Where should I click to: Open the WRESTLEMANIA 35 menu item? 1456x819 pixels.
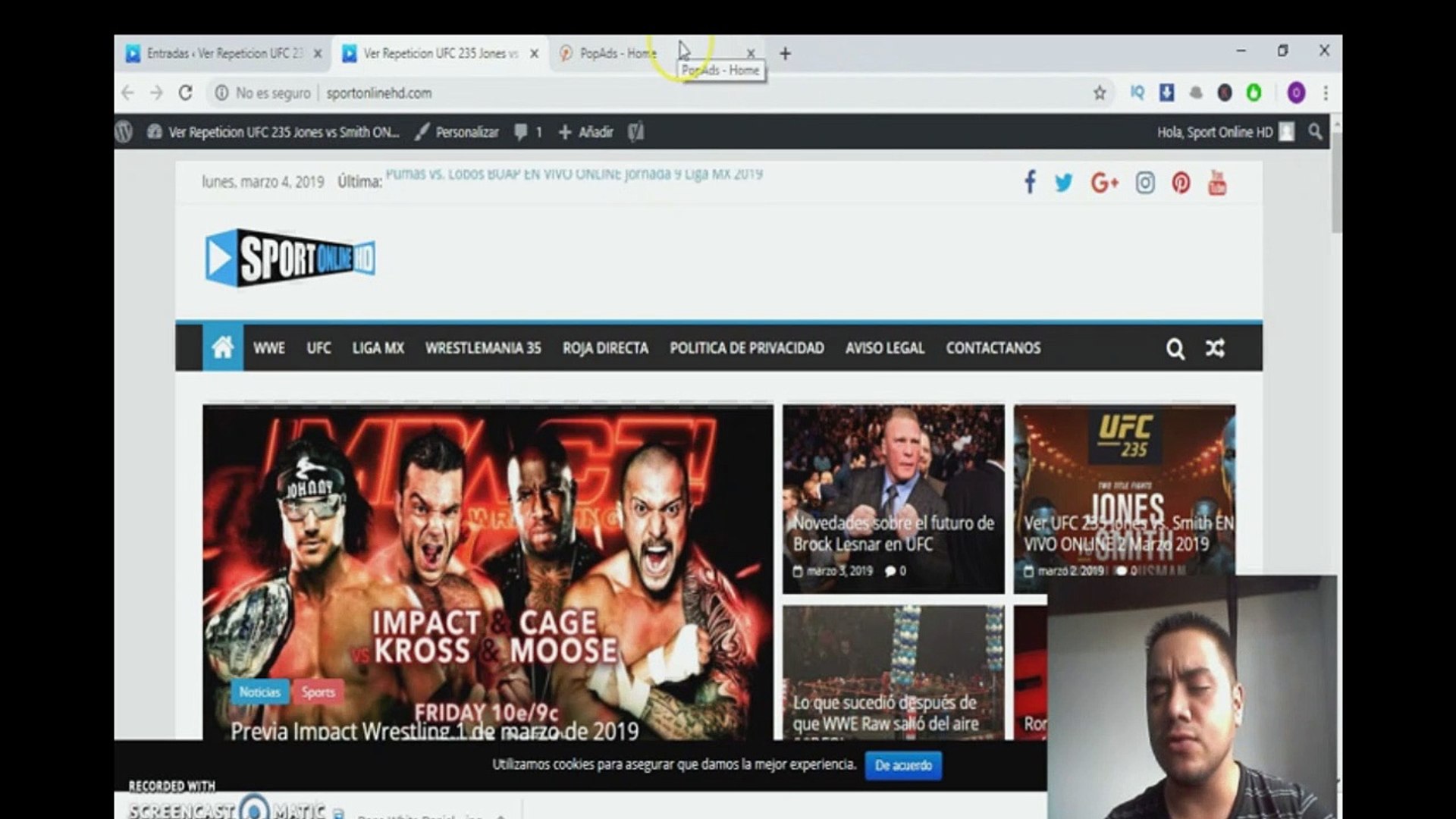pyautogui.click(x=483, y=348)
